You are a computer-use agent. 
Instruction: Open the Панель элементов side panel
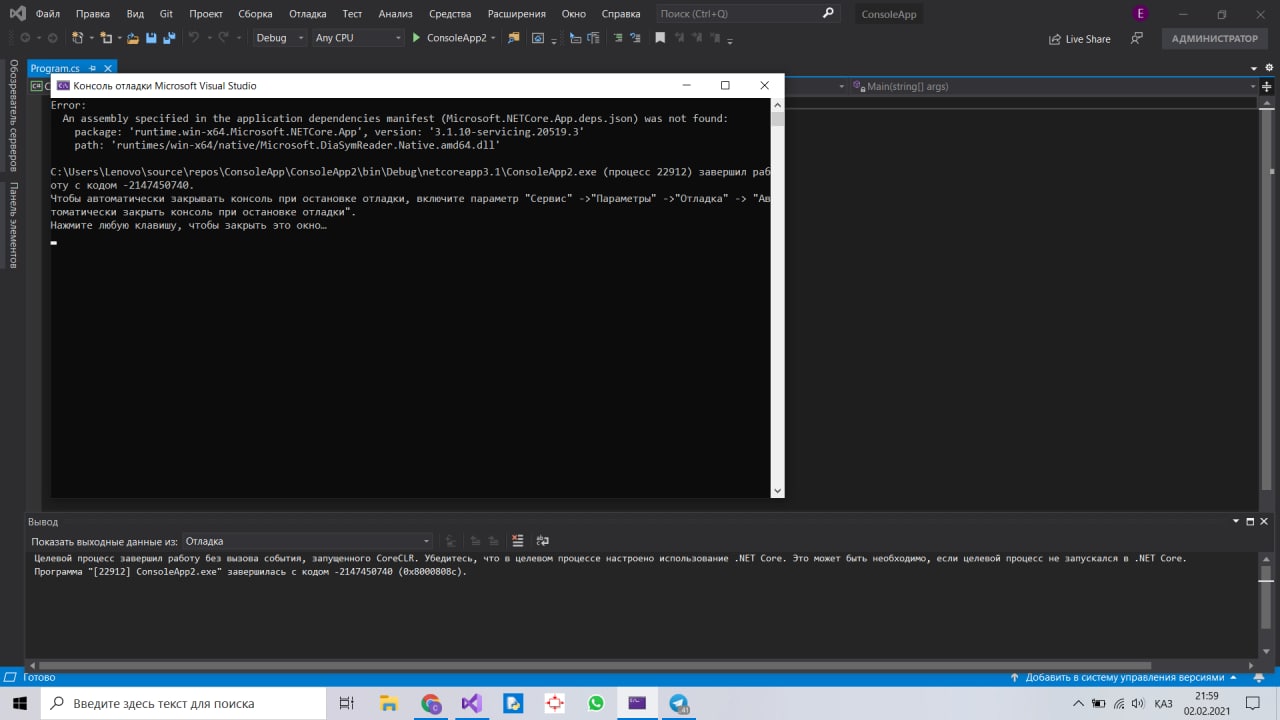(x=14, y=225)
